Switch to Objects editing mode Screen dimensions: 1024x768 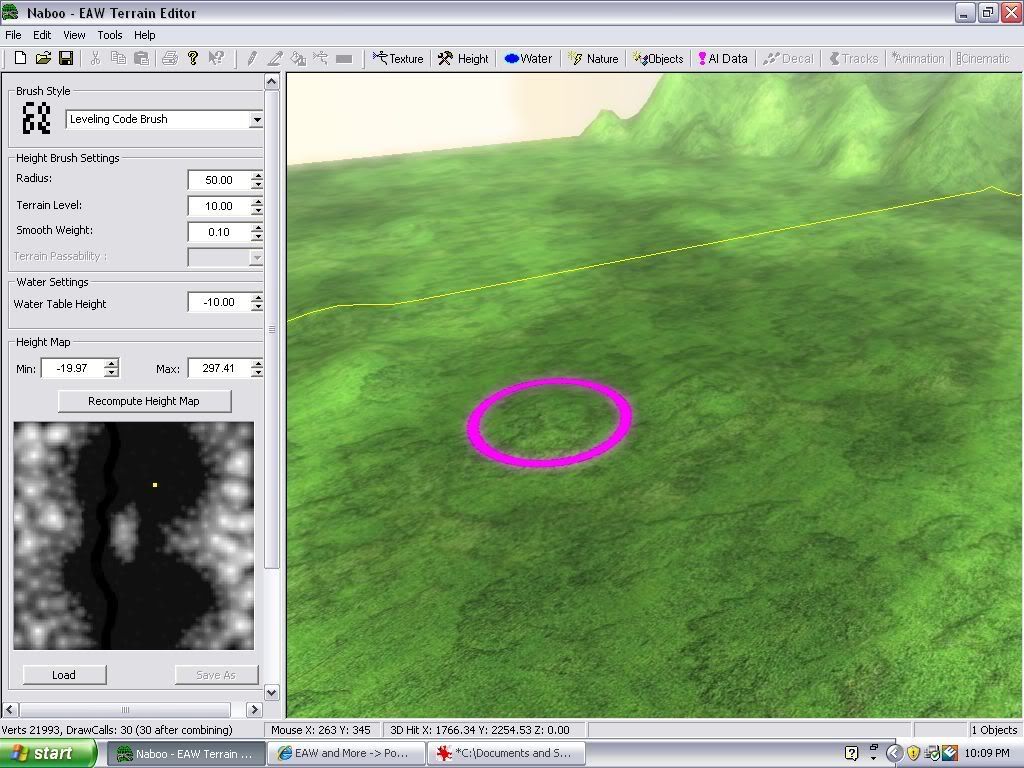pos(658,59)
